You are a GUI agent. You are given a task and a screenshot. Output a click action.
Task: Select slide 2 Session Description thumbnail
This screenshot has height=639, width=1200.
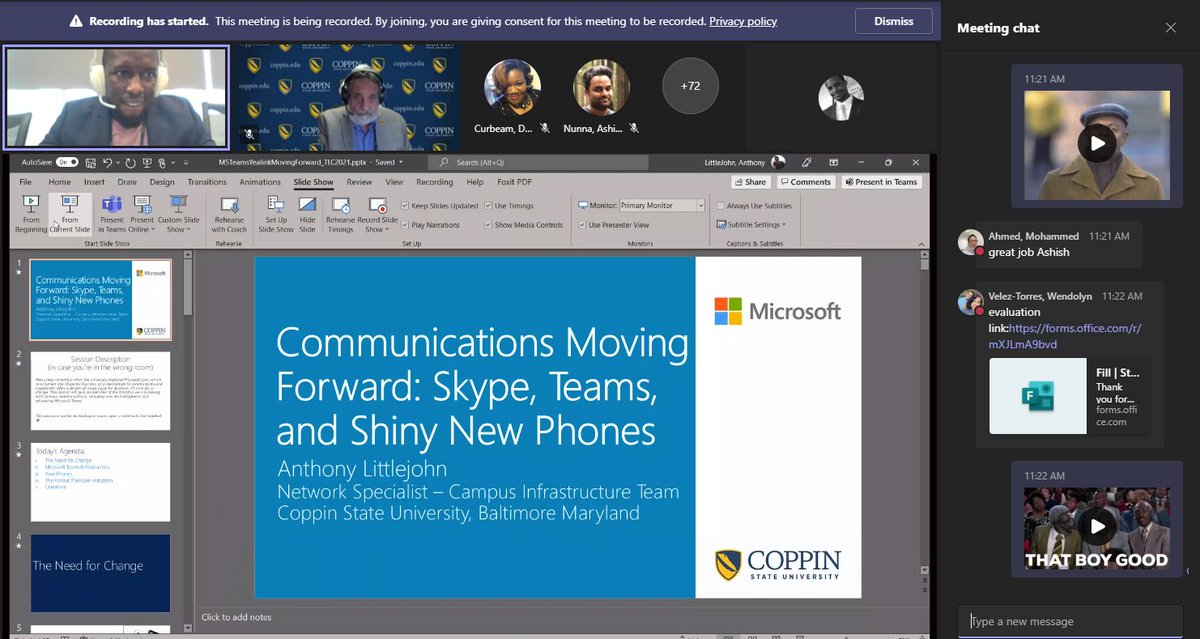tap(100, 391)
